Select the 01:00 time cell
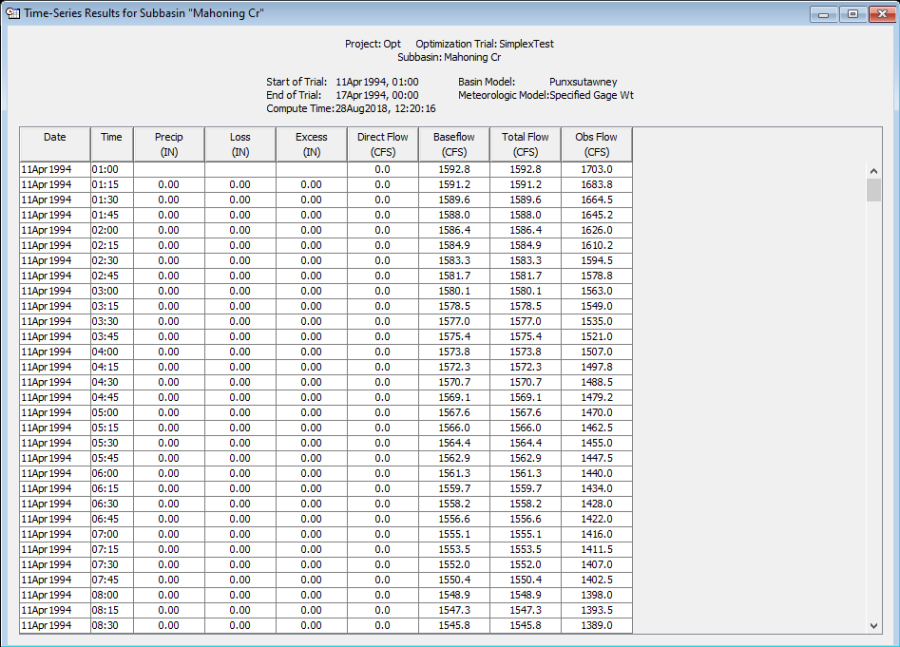 point(112,170)
